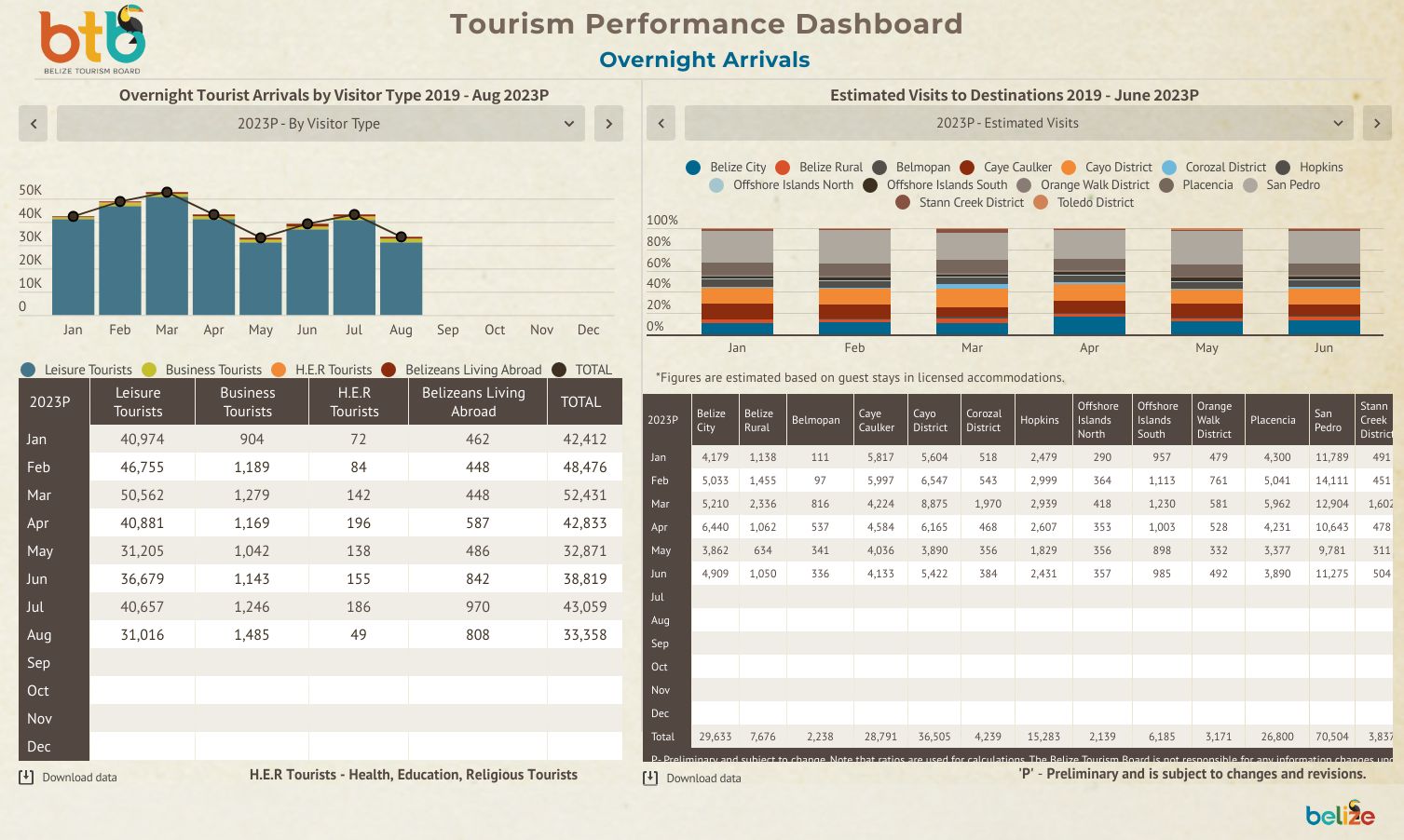Go to next visitor type view arrow
The width and height of the screenshot is (1404, 840).
pos(608,124)
